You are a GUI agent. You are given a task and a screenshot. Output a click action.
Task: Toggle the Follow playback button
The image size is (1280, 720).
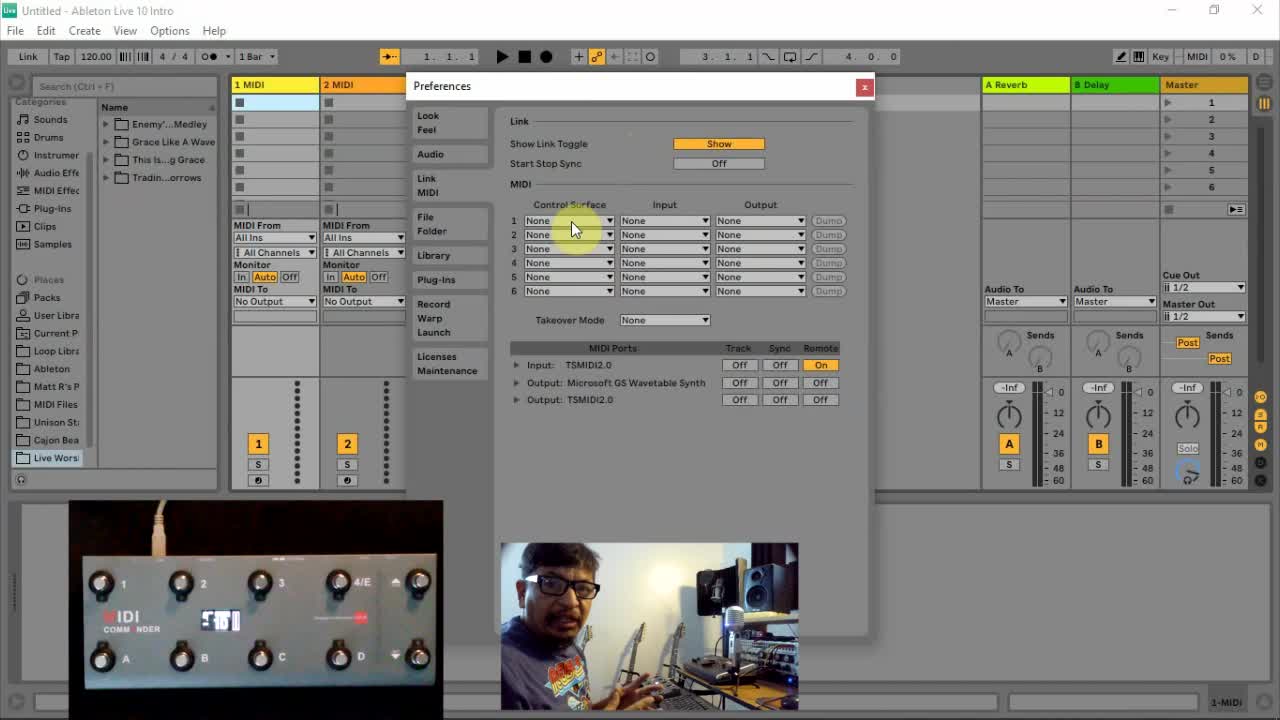(390, 57)
